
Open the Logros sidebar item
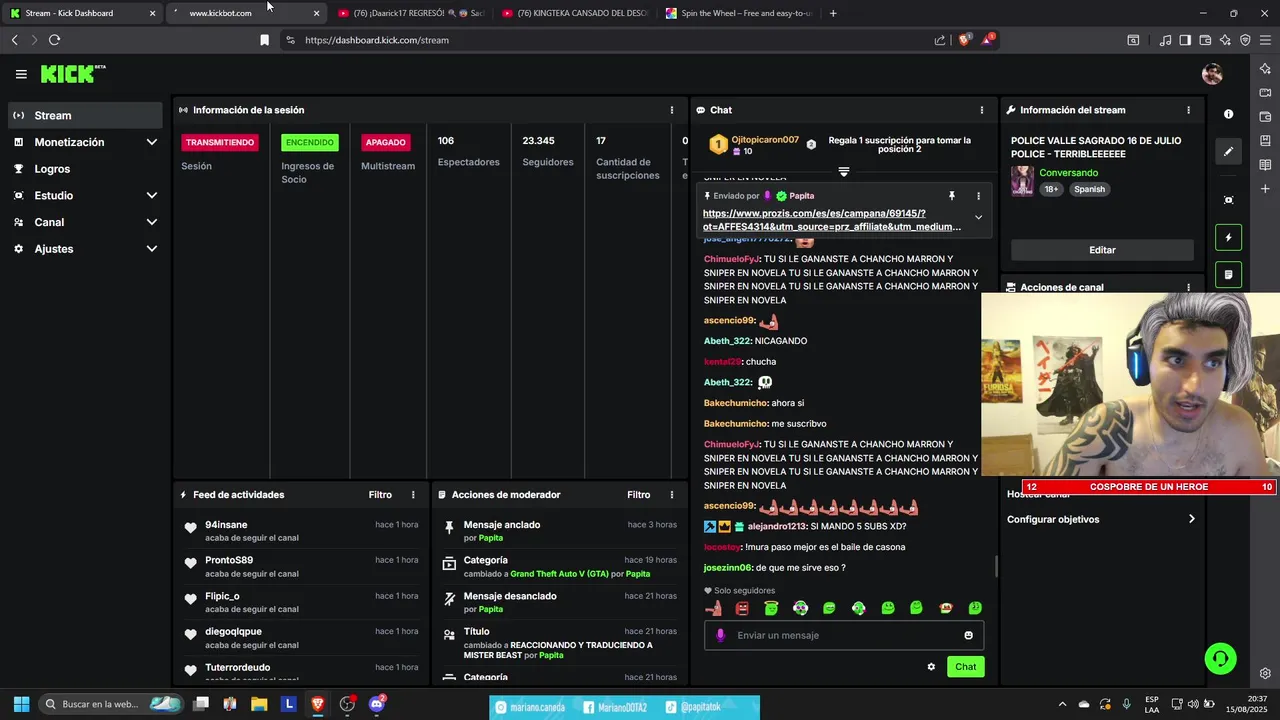point(84,169)
